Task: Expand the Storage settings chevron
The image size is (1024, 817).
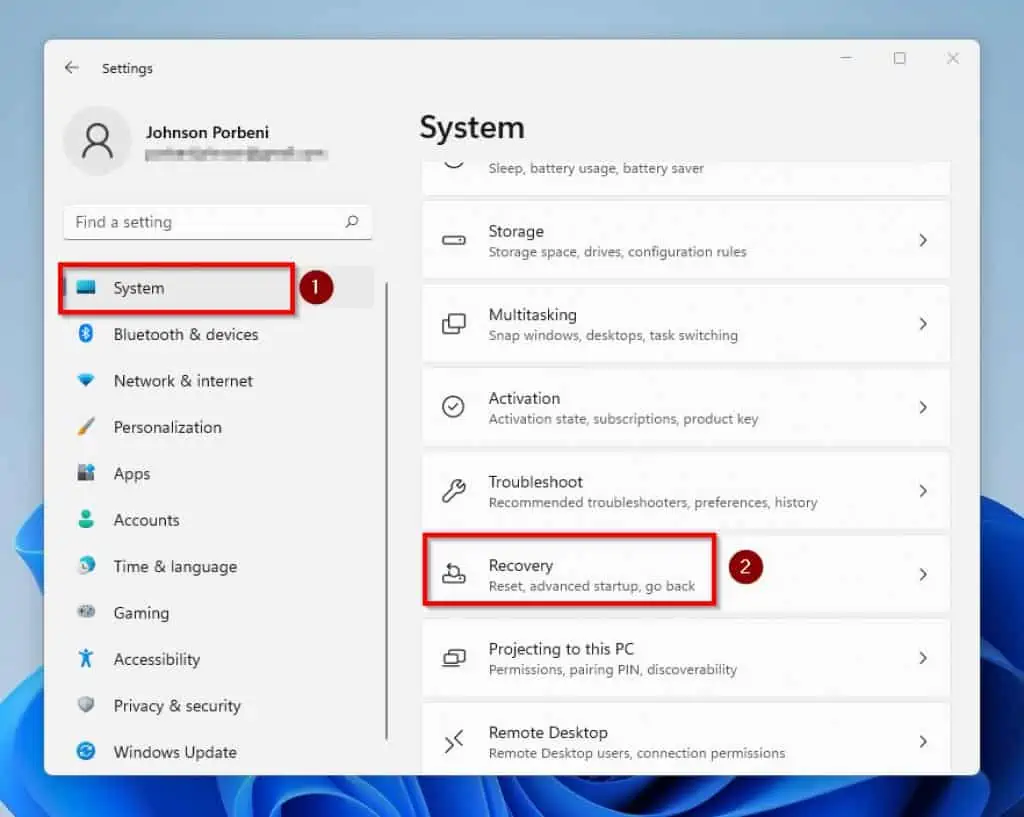Action: click(922, 240)
